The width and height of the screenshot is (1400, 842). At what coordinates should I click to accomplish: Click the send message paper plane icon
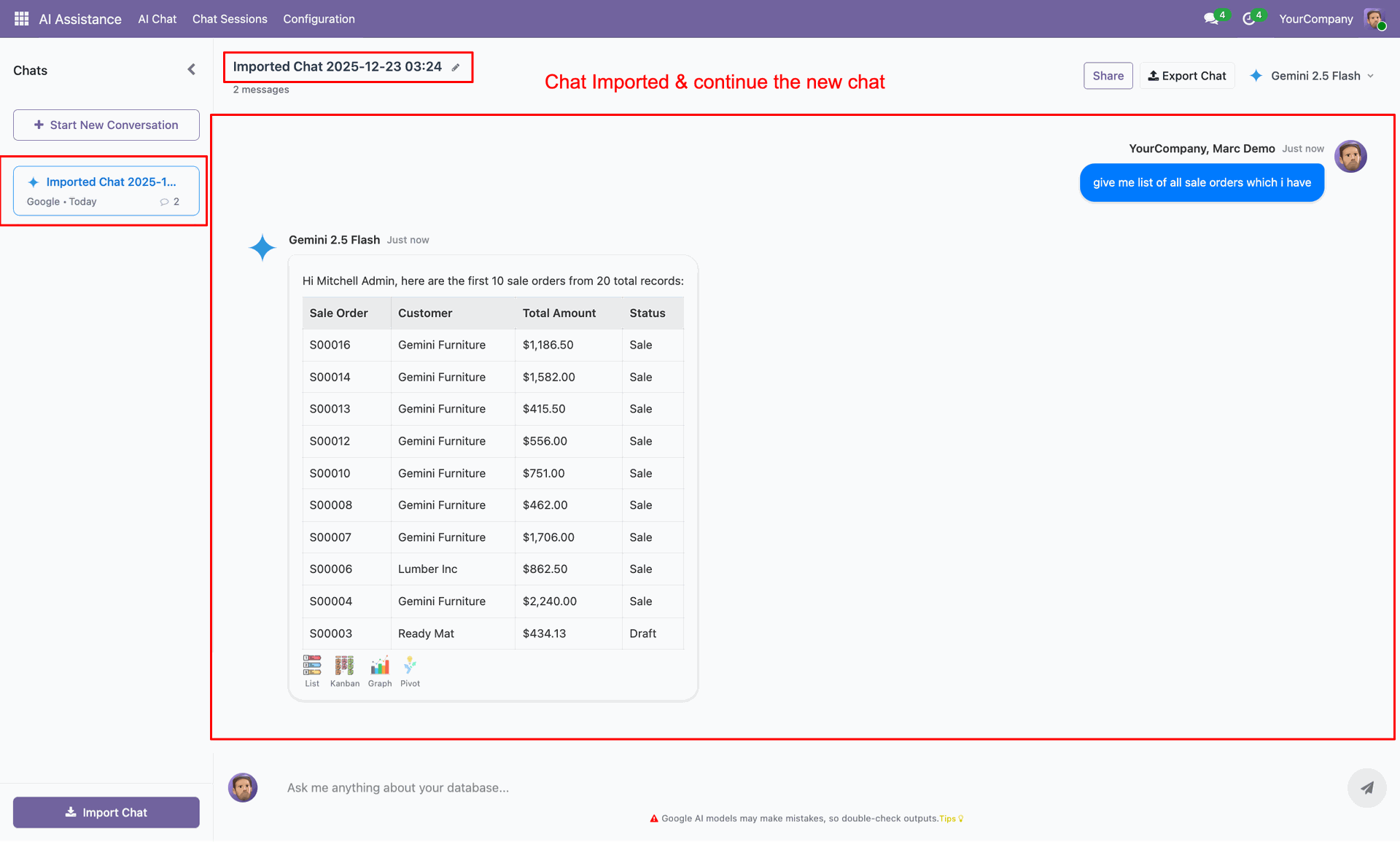click(x=1366, y=787)
